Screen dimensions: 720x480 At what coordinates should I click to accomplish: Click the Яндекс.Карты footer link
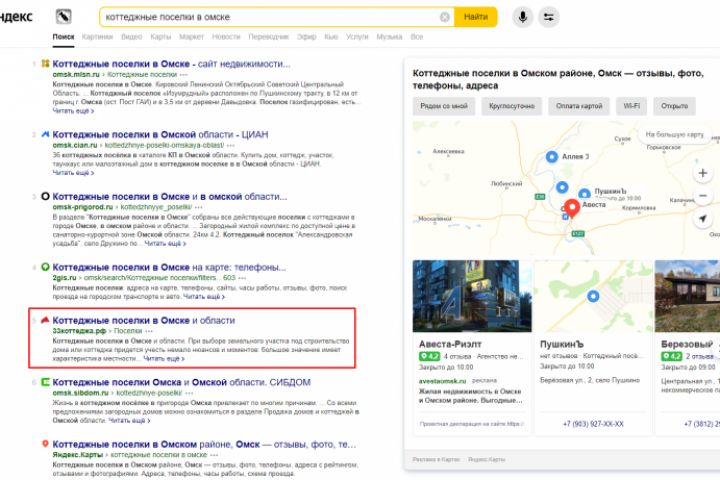tap(487, 459)
